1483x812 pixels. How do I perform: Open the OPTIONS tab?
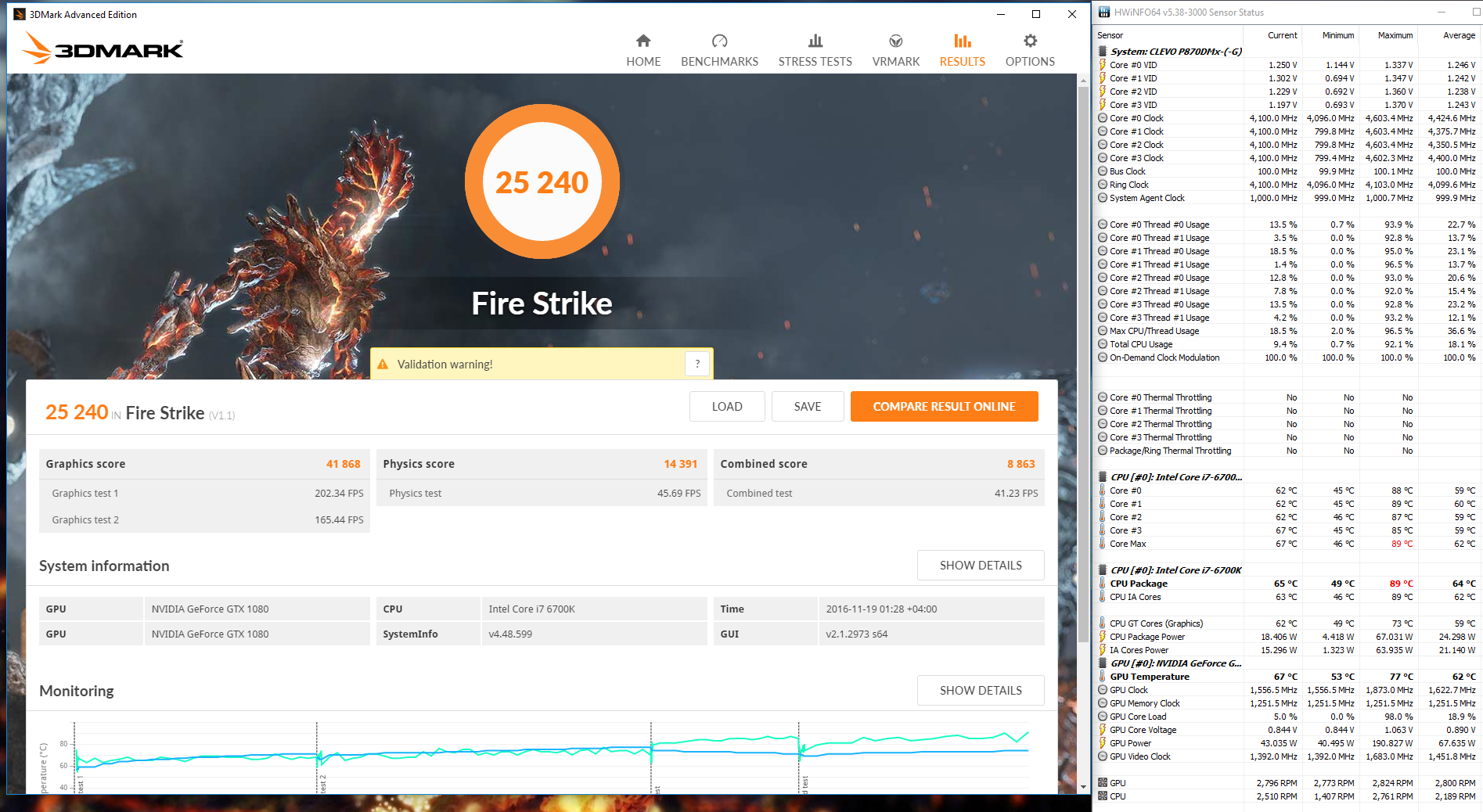tap(1030, 51)
